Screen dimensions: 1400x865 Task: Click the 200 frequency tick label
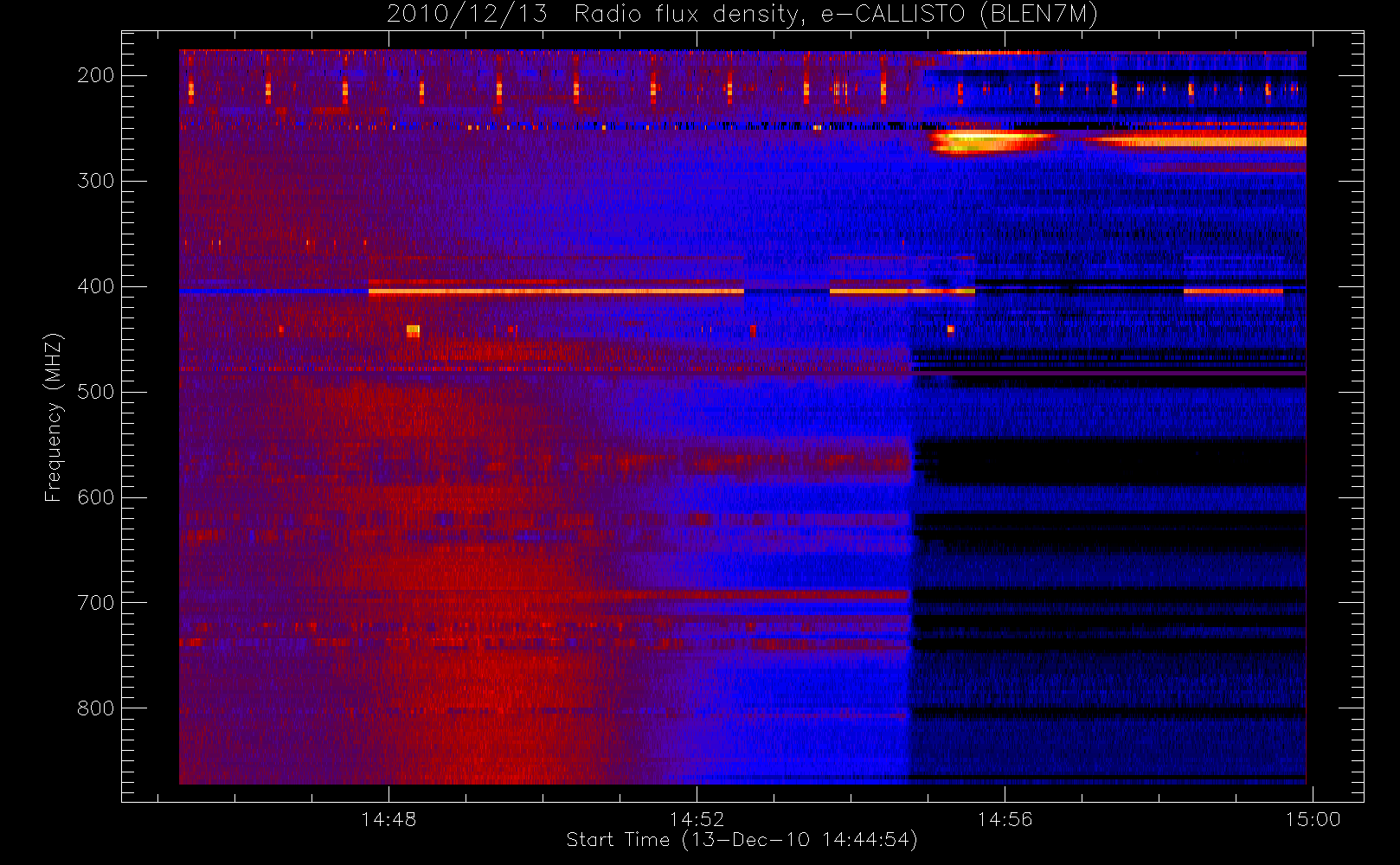(x=96, y=75)
